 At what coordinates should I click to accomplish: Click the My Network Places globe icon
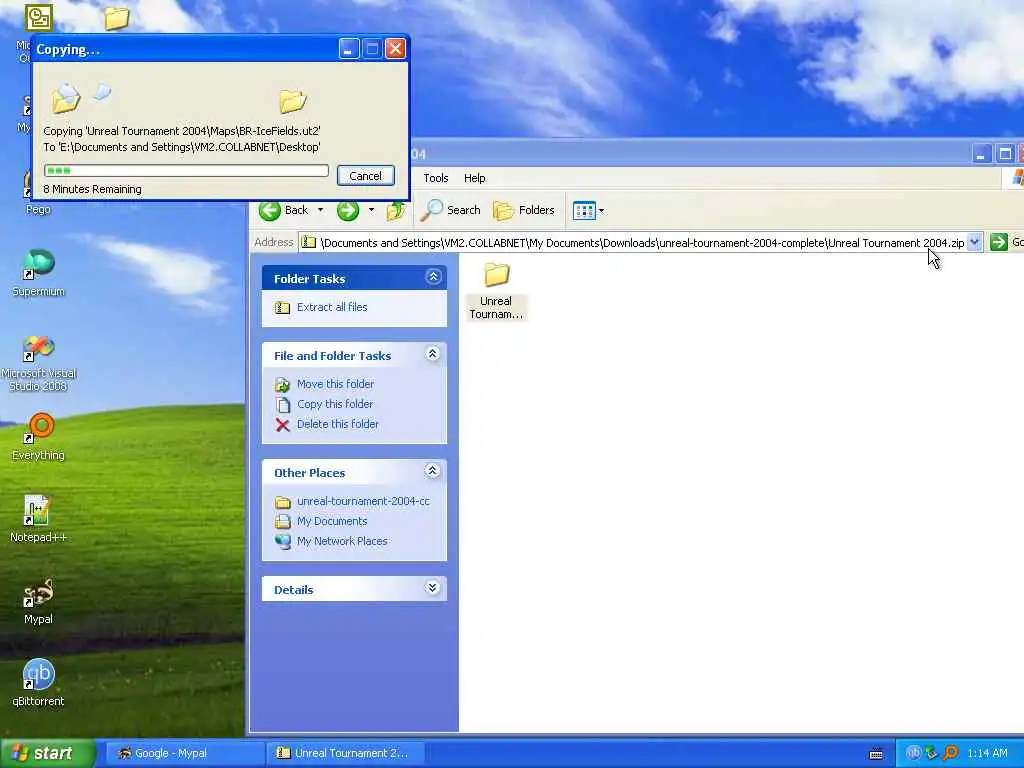tap(282, 541)
